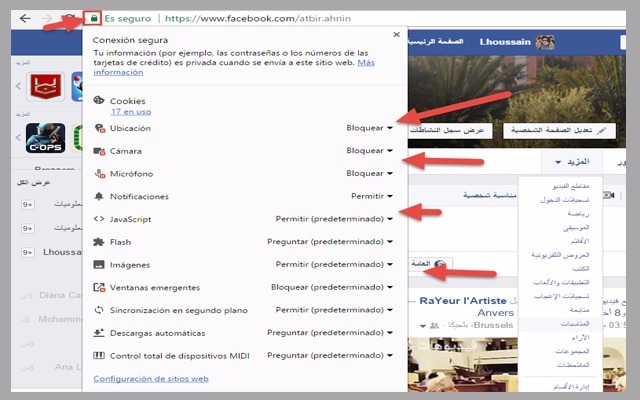
Task: Click the browser back arrow
Action: 24,18
